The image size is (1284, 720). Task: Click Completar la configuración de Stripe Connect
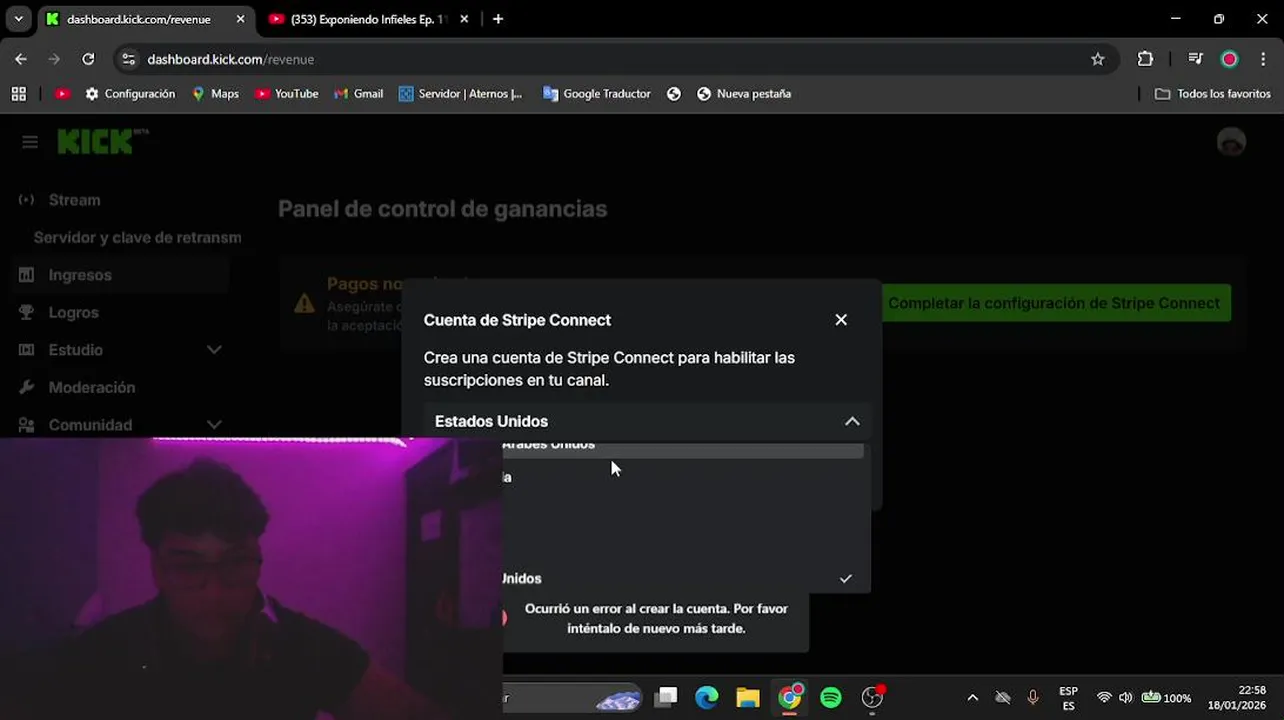click(x=1054, y=303)
